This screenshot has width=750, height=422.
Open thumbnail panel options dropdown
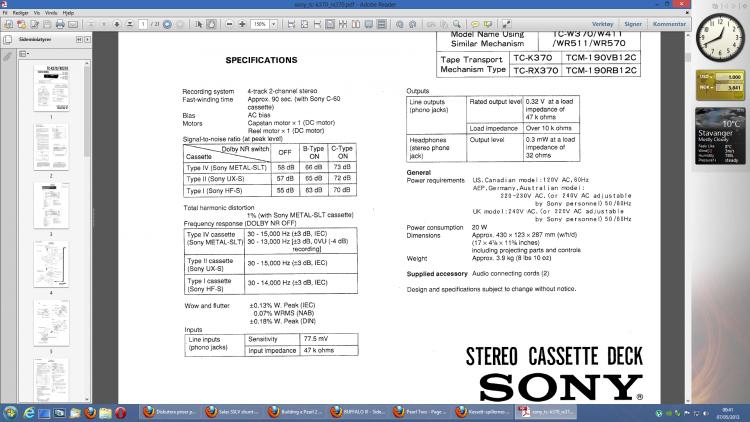(x=23, y=54)
